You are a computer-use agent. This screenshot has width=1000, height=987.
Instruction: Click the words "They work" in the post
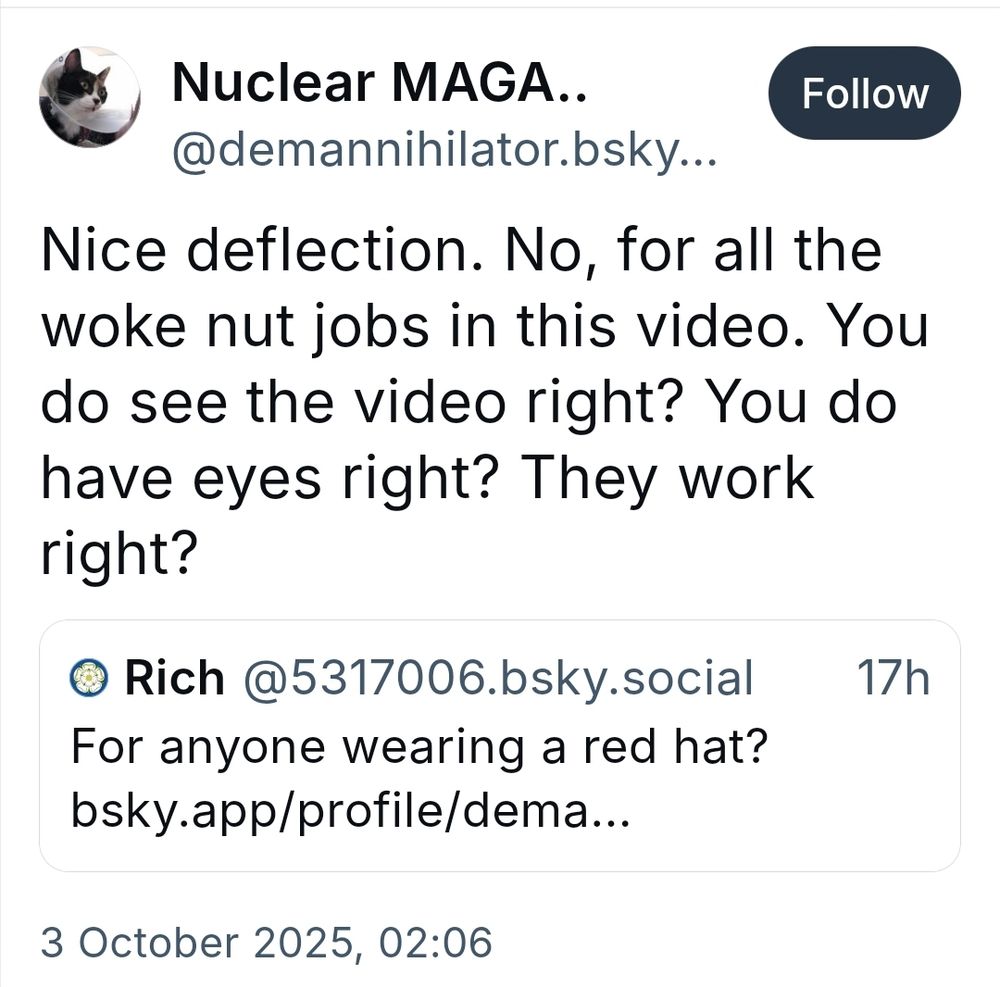[668, 477]
